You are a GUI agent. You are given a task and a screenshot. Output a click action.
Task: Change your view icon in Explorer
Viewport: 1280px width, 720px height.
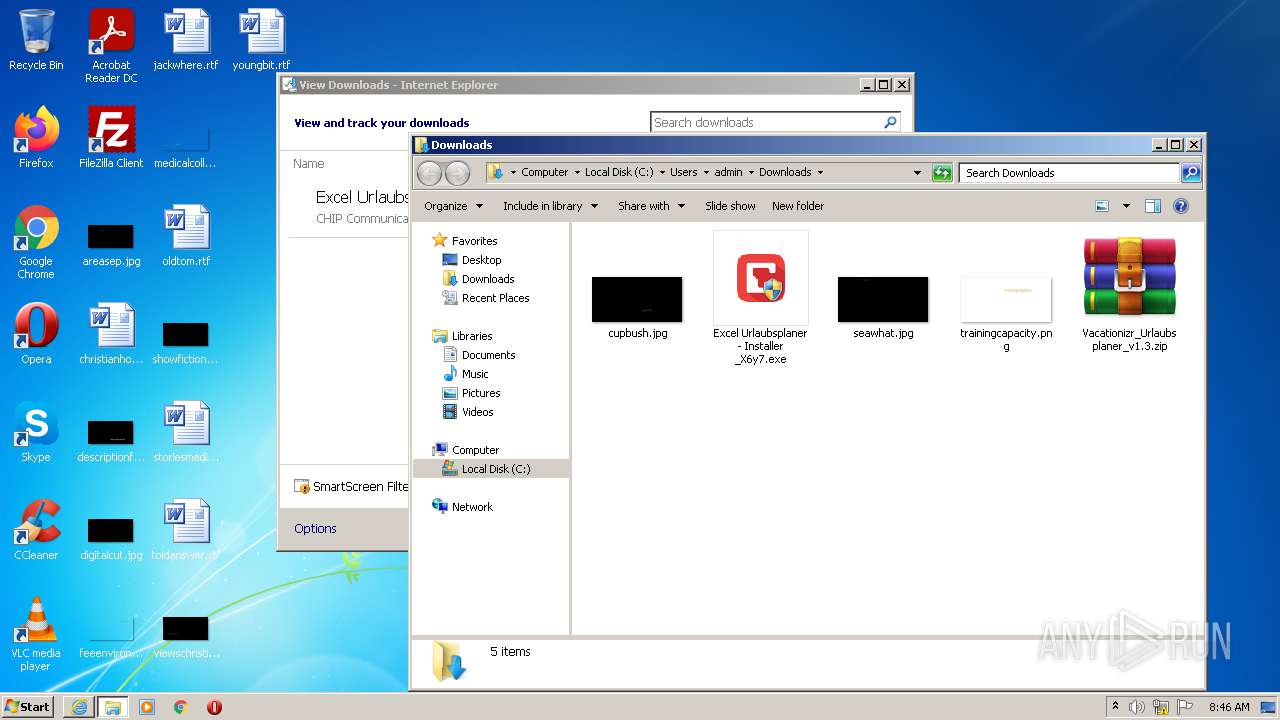tap(1102, 206)
